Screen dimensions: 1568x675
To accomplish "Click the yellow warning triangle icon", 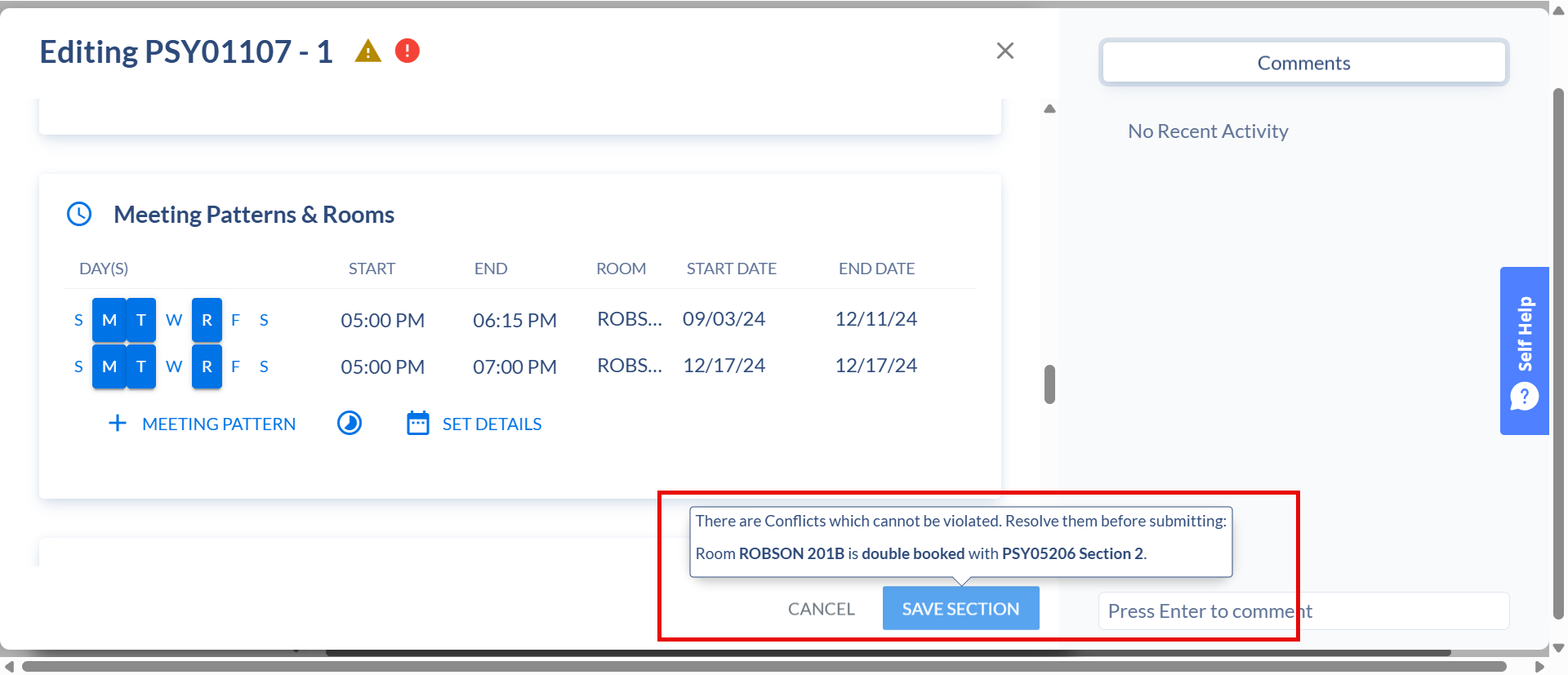I will (x=368, y=51).
